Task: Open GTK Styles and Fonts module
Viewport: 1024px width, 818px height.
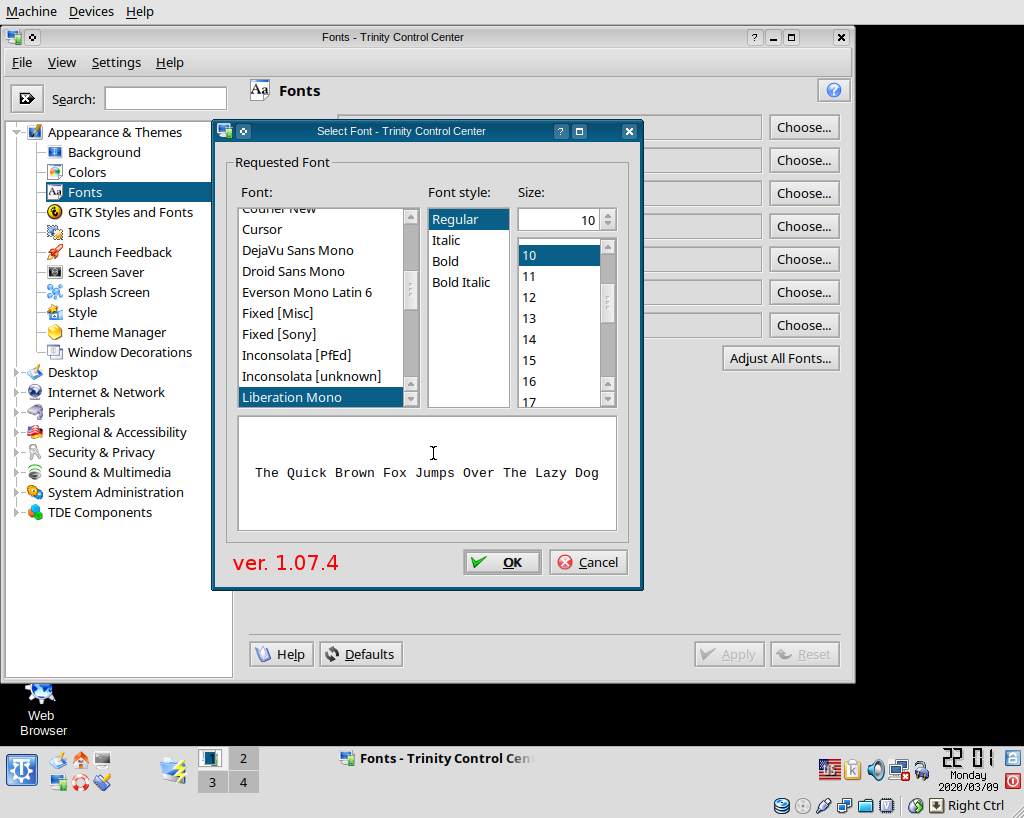Action: tap(130, 212)
